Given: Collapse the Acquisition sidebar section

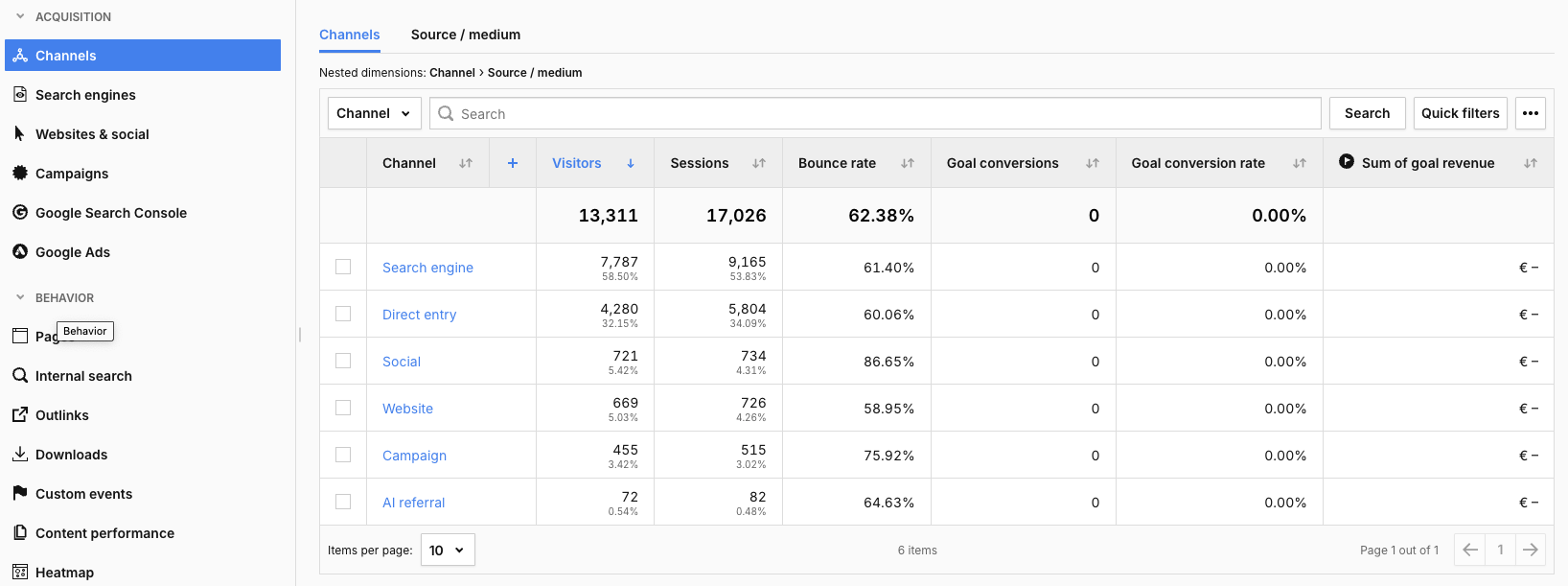Looking at the screenshot, I should click(x=20, y=16).
